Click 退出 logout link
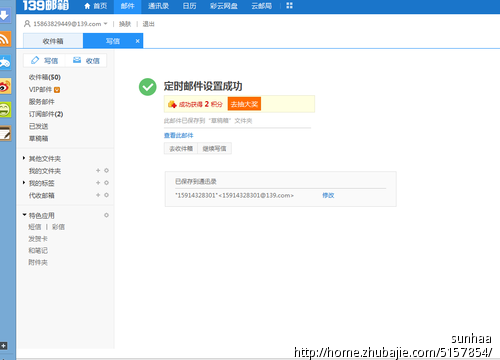Viewport: 500px width, 360px height. 149,24
